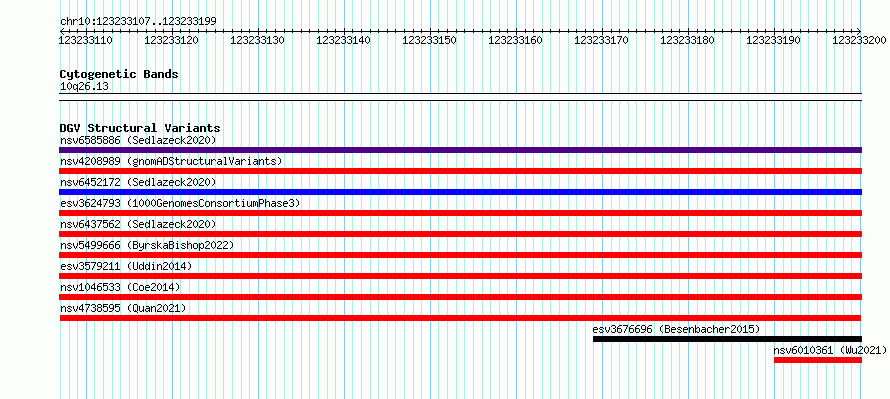
Task: Open the nsv1046533 (Coe2014) label
Action: [120, 287]
